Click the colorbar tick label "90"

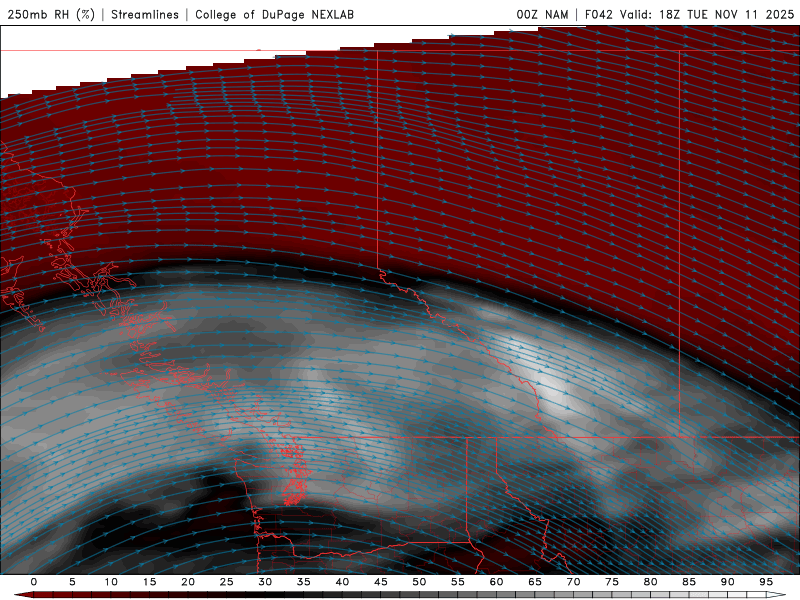coord(727,582)
